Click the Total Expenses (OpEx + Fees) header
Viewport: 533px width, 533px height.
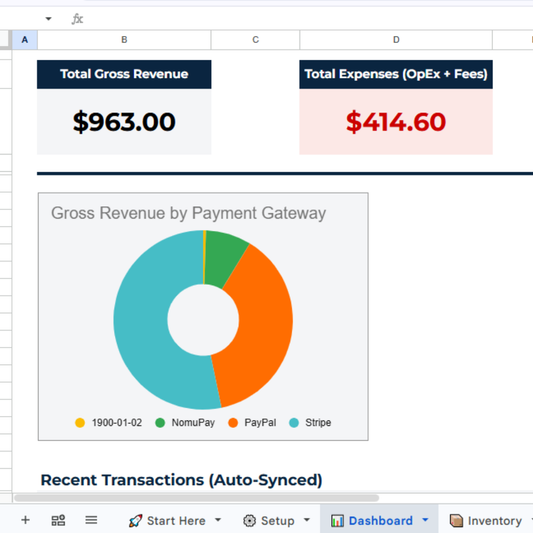point(396,74)
